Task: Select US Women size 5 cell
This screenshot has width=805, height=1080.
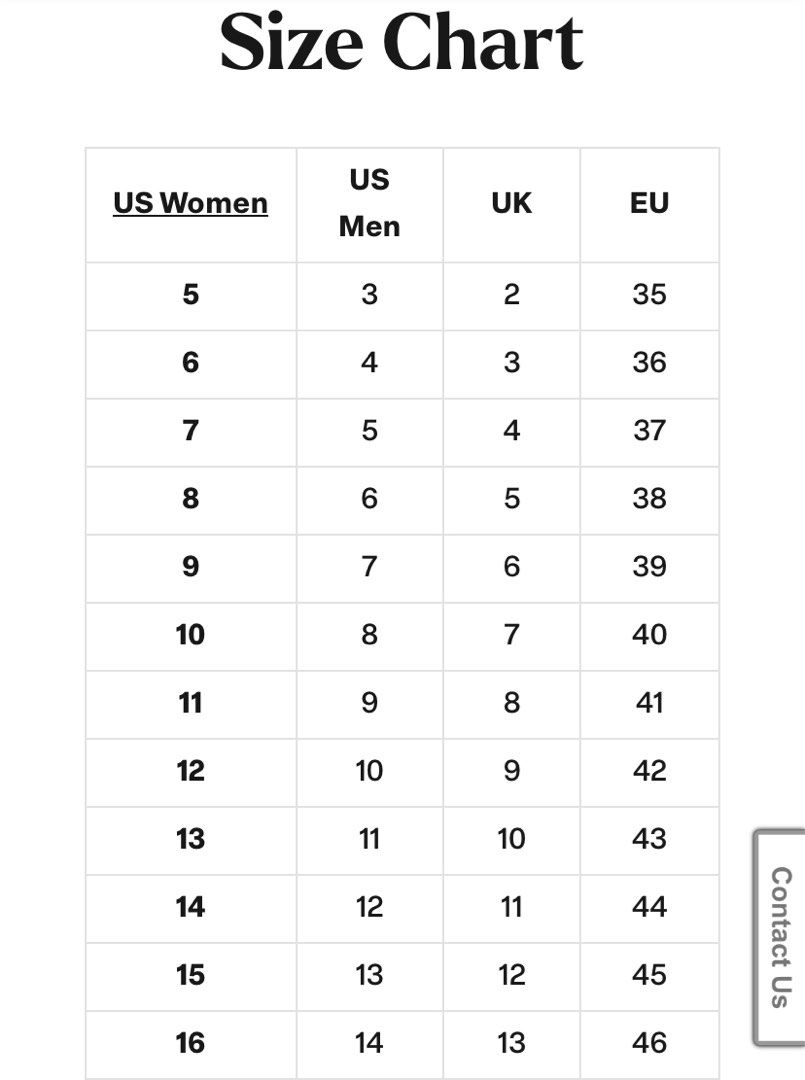Action: click(191, 295)
